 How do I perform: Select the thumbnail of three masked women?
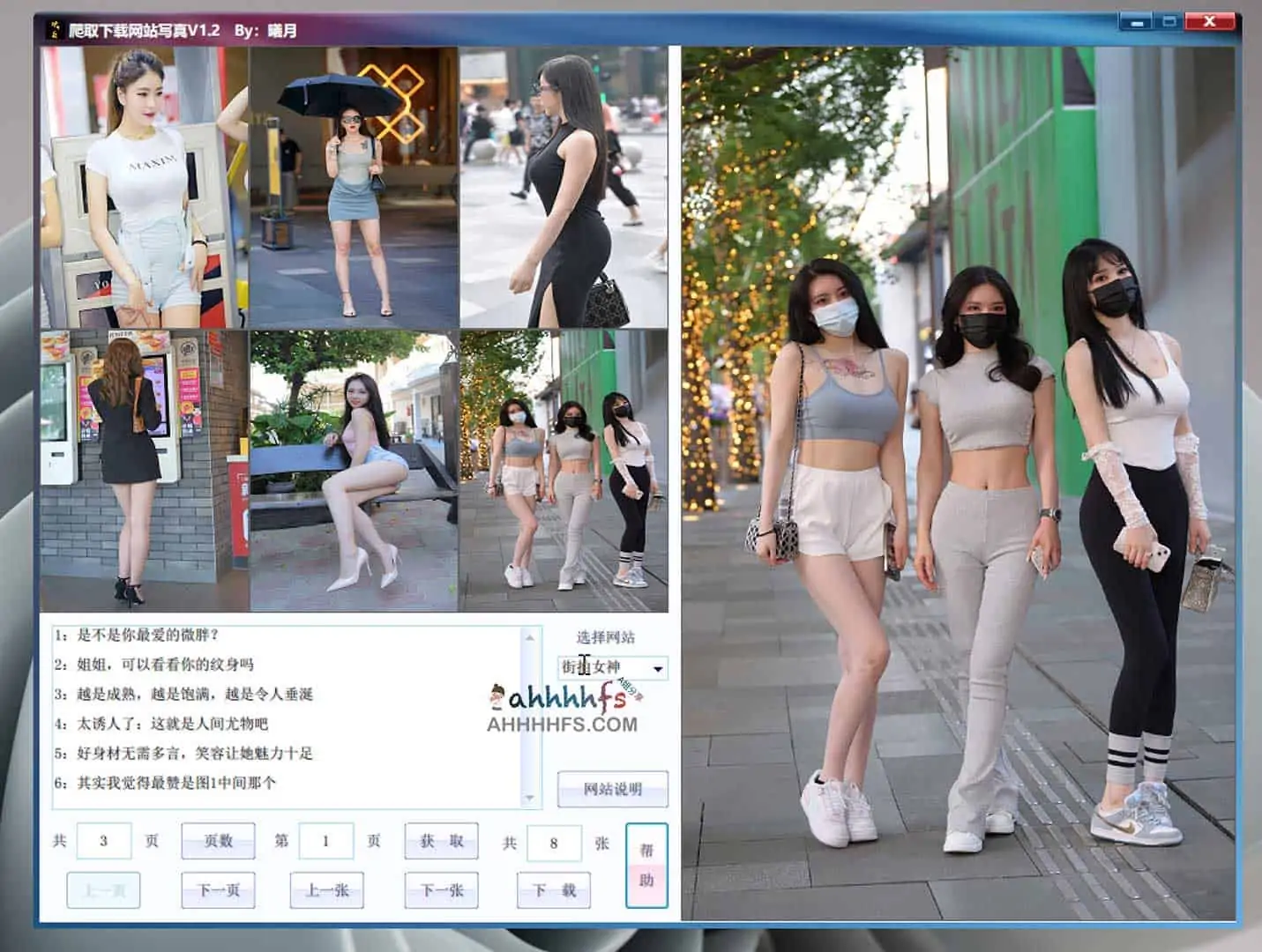click(x=564, y=467)
